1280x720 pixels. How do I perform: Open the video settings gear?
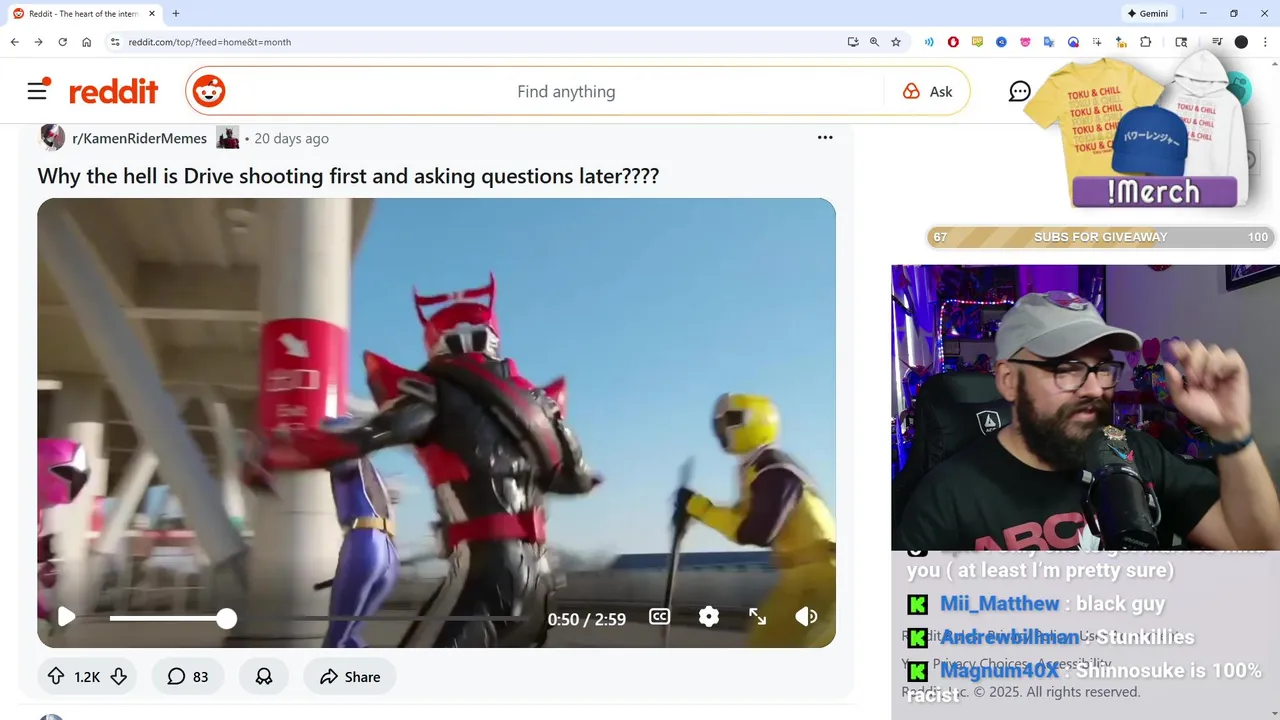[709, 617]
